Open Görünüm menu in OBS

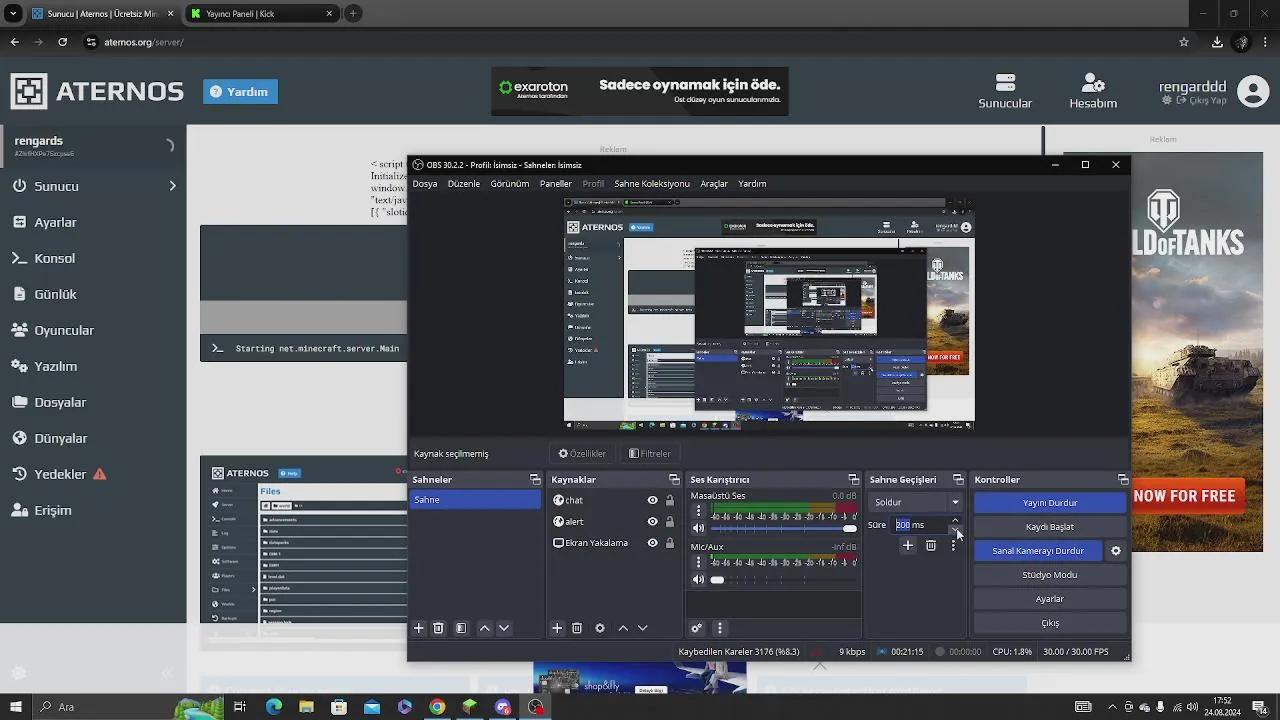tap(510, 184)
